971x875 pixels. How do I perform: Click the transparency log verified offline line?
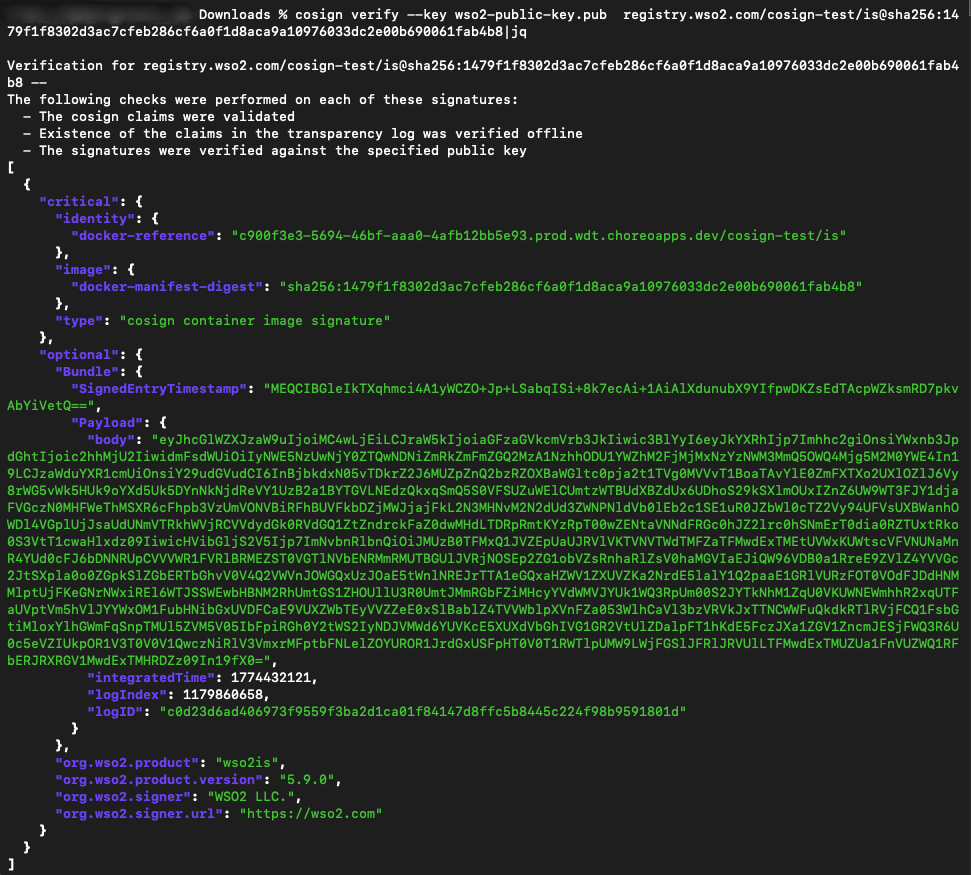pos(311,133)
